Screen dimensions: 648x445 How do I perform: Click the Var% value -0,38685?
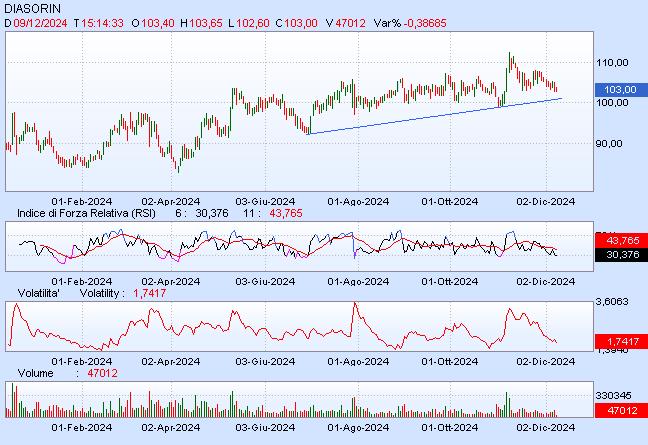pyautogui.click(x=425, y=23)
